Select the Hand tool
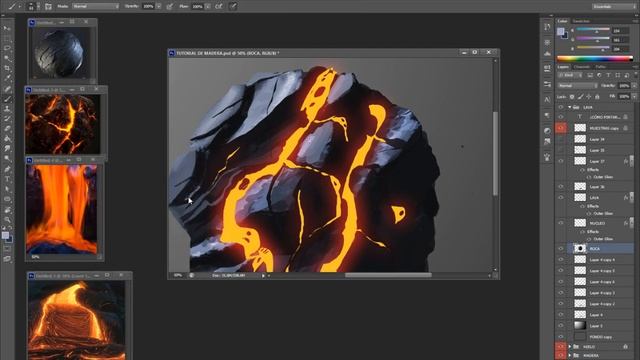The image size is (640, 360). [x=7, y=210]
